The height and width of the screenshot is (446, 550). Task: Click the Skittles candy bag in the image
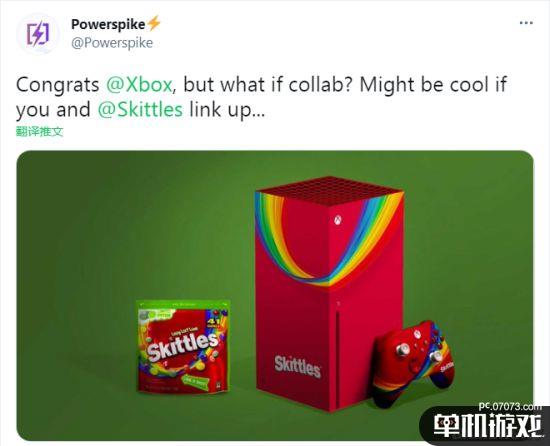coord(183,346)
